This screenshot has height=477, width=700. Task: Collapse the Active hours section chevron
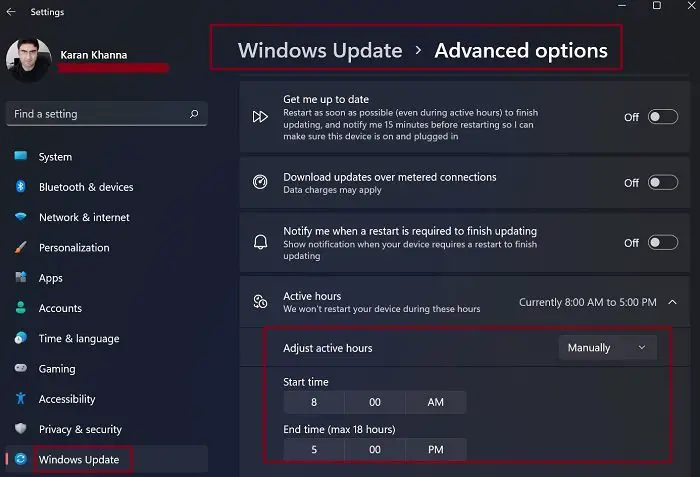pyautogui.click(x=672, y=302)
